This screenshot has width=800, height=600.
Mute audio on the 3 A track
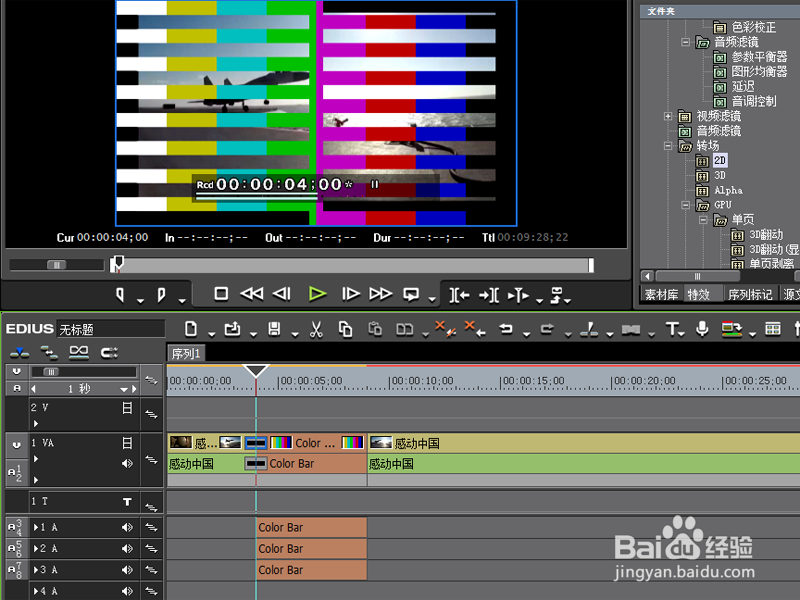tap(127, 569)
